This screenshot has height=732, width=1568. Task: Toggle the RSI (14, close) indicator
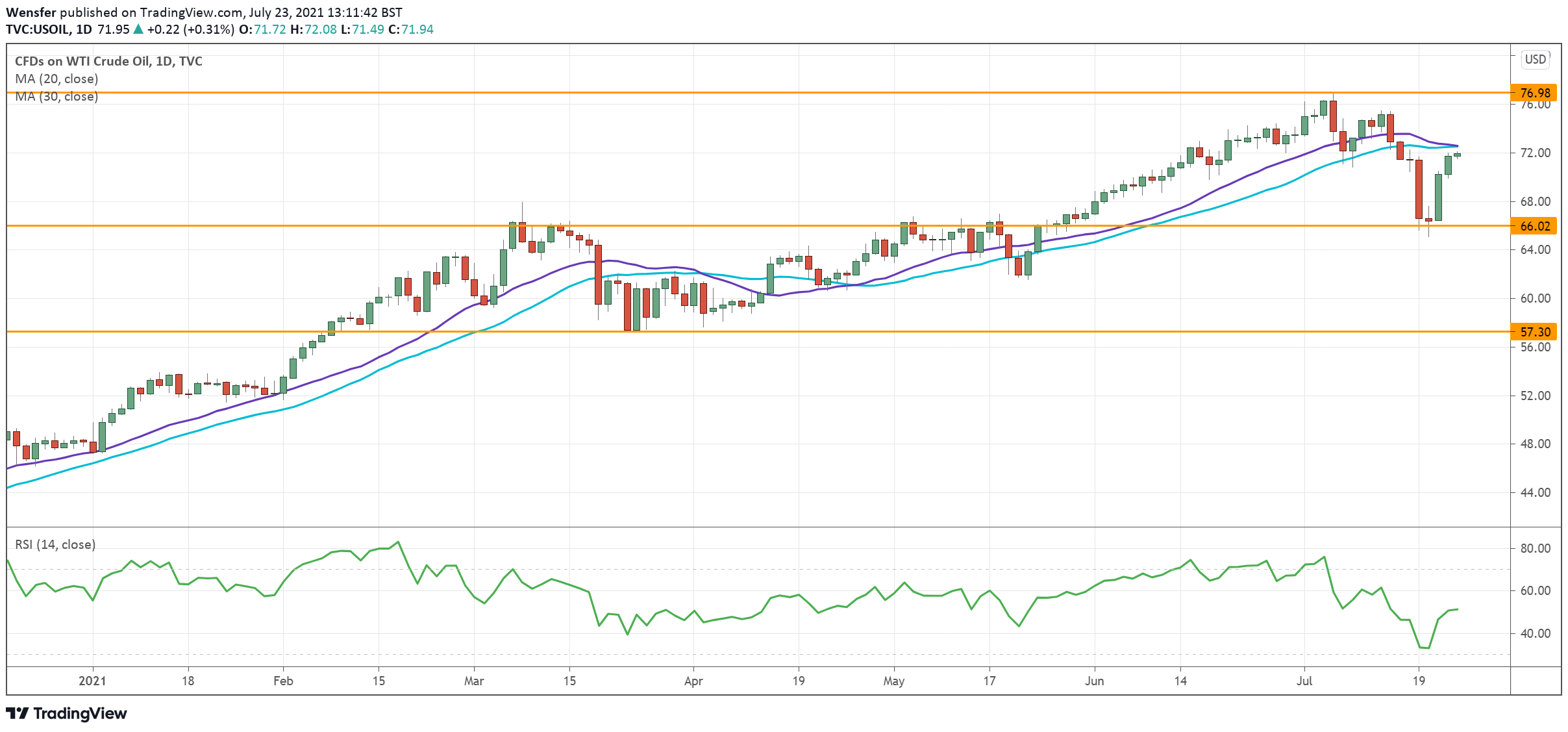55,544
